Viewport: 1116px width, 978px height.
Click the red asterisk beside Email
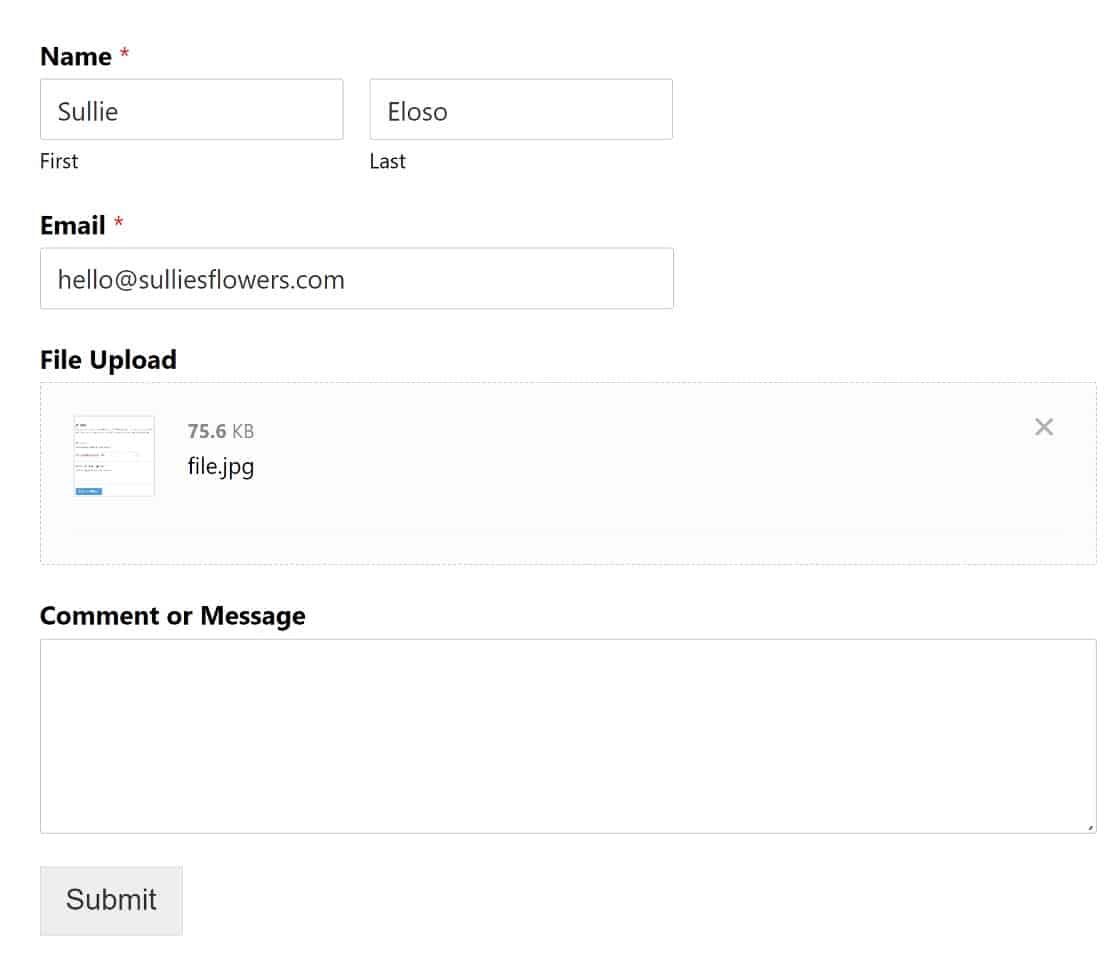click(x=118, y=226)
